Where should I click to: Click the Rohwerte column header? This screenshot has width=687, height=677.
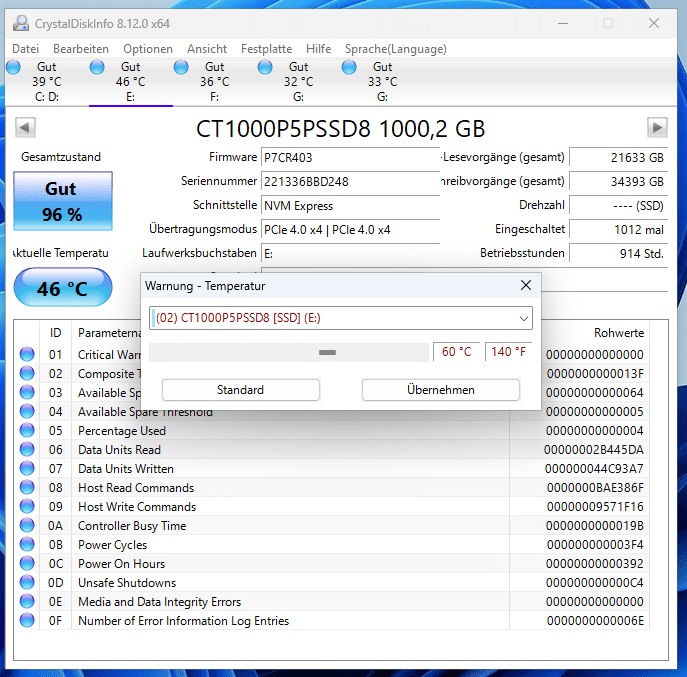[619, 333]
